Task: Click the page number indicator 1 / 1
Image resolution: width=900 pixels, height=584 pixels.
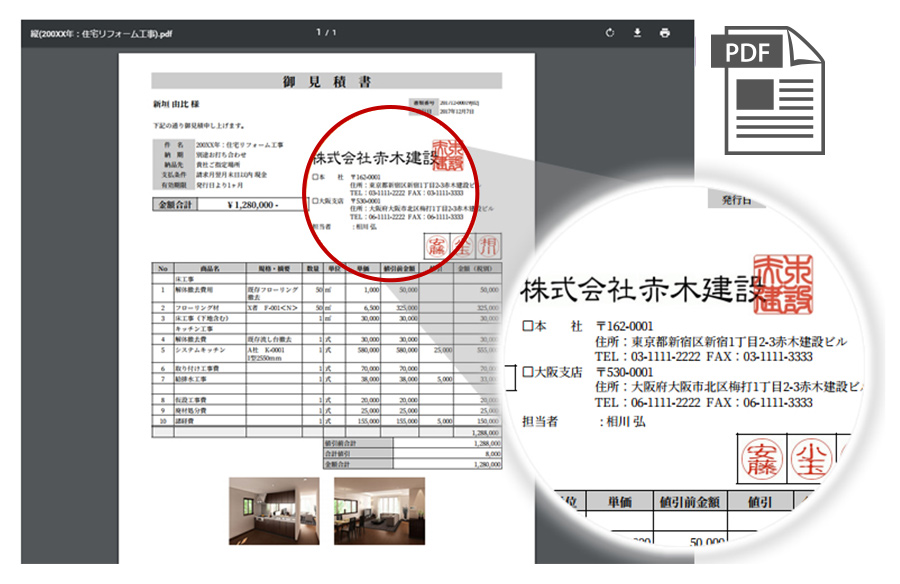Action: pos(326,33)
